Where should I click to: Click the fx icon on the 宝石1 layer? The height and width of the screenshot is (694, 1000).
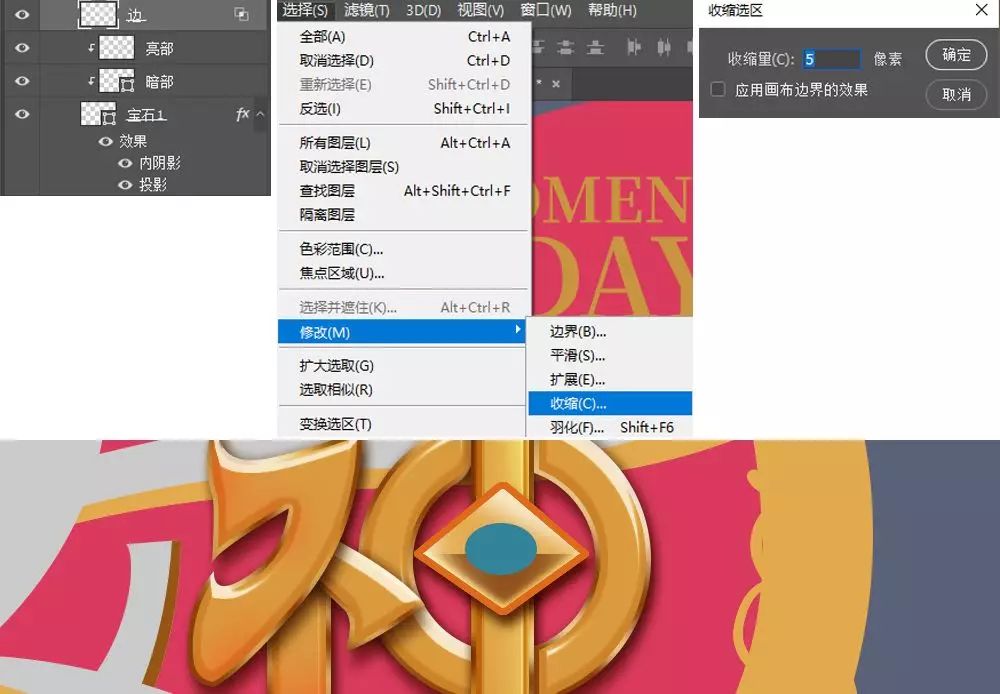[x=243, y=114]
